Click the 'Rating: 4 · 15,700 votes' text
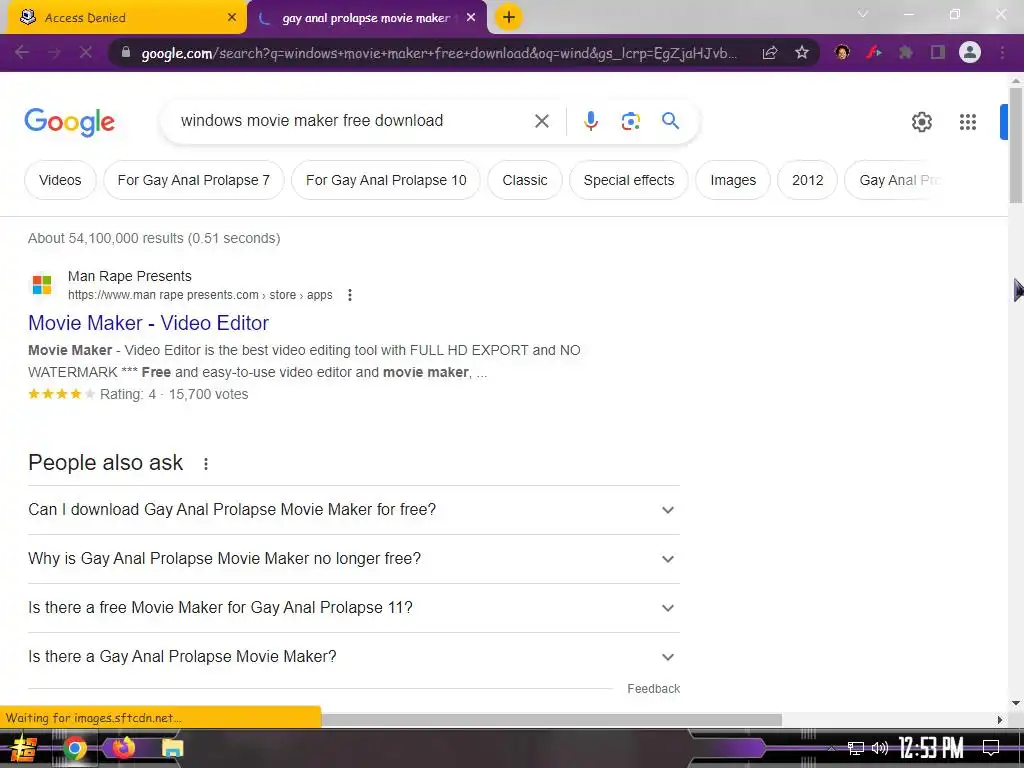This screenshot has height=768, width=1024. 174,394
